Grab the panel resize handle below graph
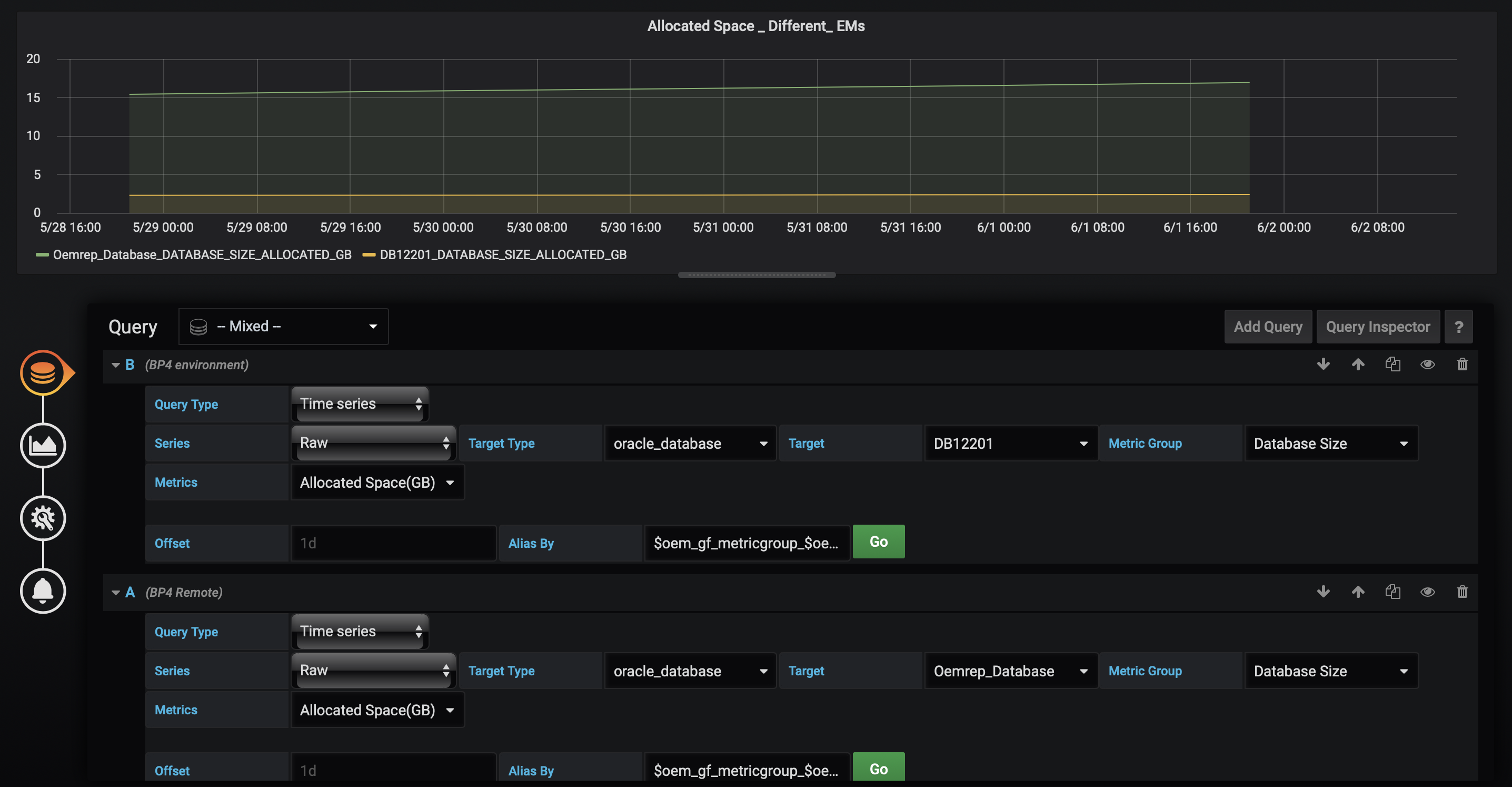The image size is (1512, 787). click(x=757, y=275)
